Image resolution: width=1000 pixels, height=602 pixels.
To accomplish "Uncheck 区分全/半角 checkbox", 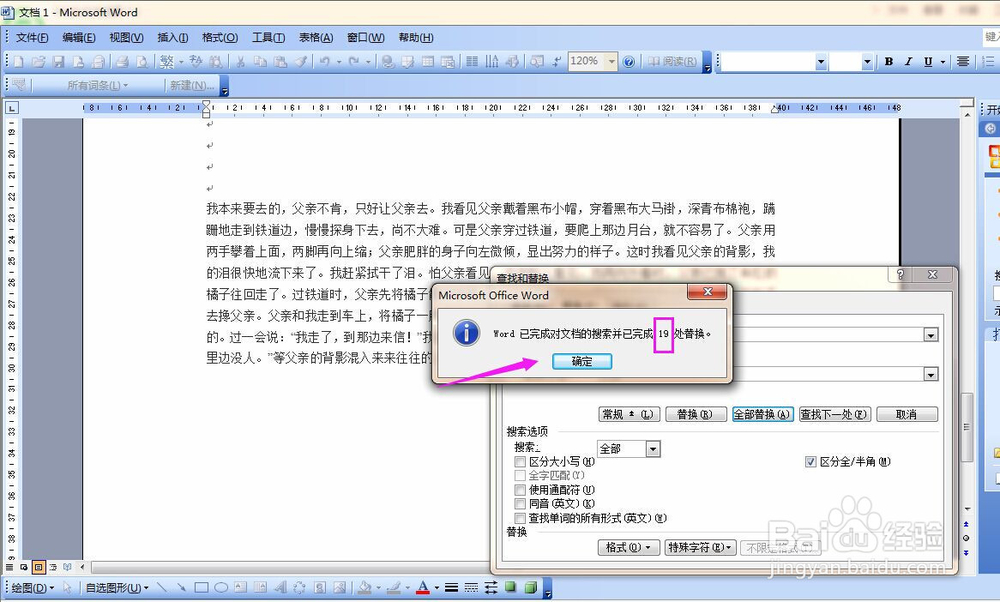I will click(811, 462).
